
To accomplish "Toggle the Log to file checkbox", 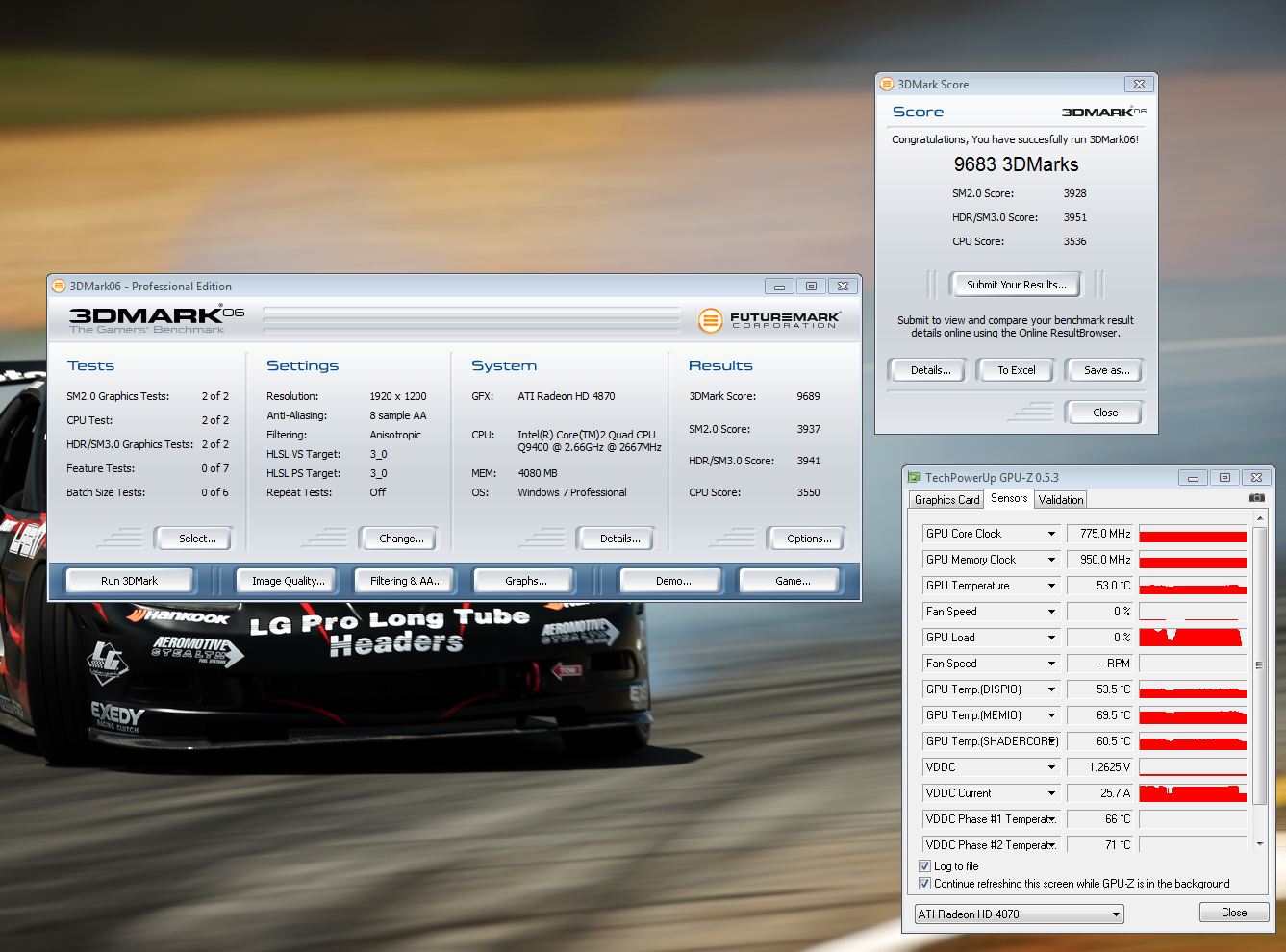I will pos(925,866).
